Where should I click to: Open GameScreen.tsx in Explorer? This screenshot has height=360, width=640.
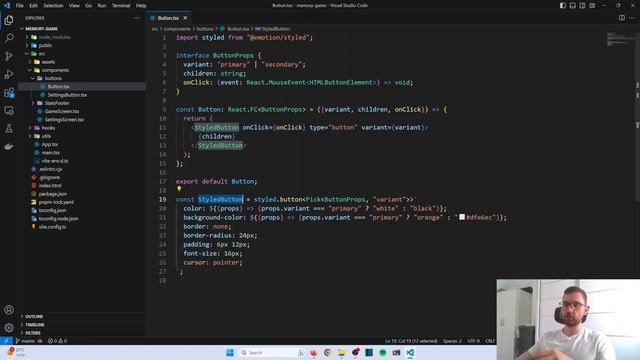[62, 111]
